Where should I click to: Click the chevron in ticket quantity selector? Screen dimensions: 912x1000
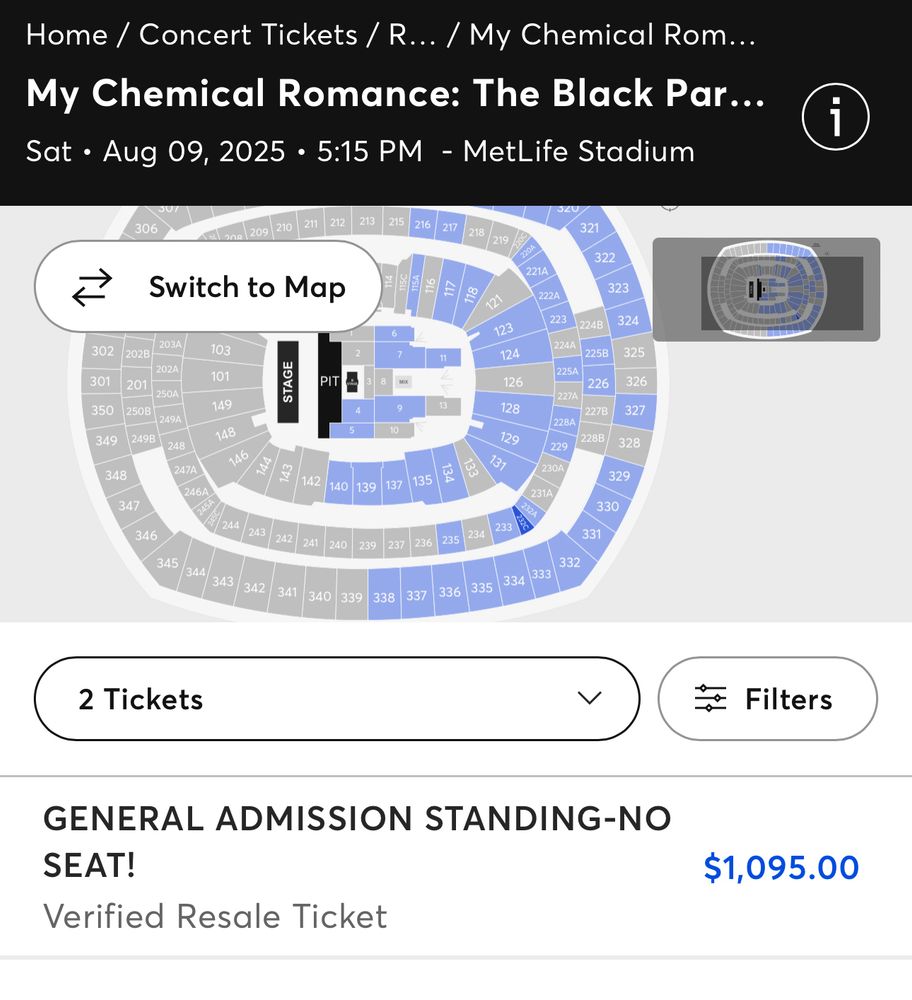(x=589, y=698)
